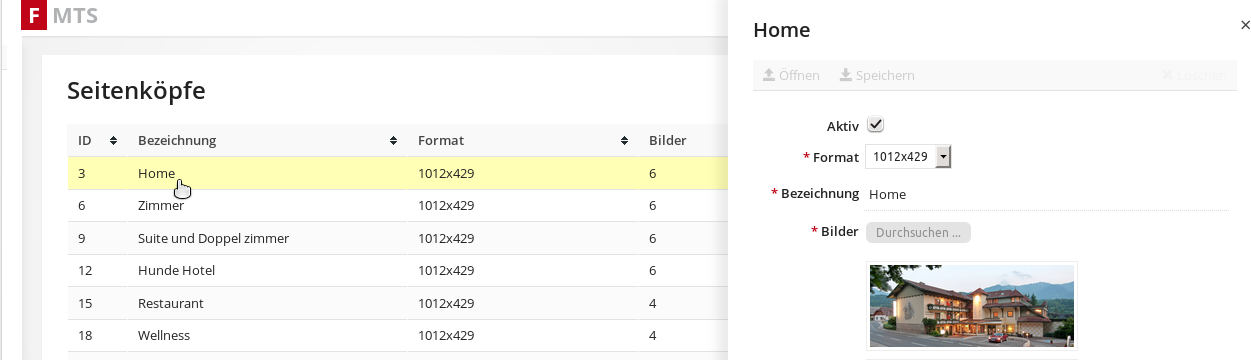The height and width of the screenshot is (360, 1251).
Task: Select the hotel image thumbnail
Action: point(971,306)
